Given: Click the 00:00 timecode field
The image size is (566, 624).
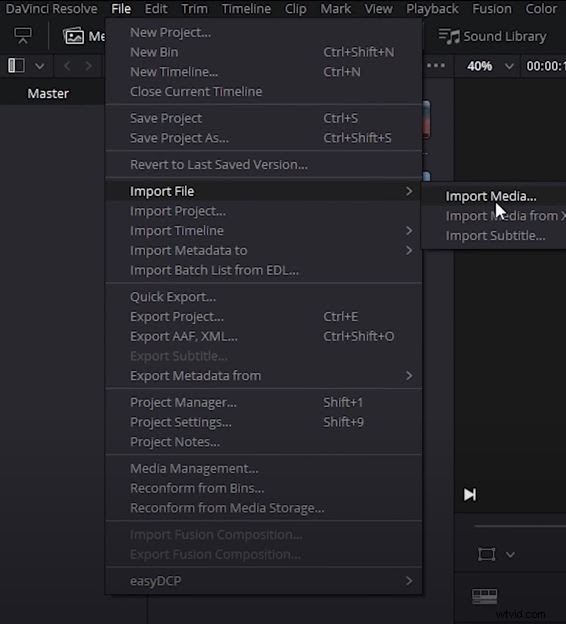Looking at the screenshot, I should pos(545,66).
